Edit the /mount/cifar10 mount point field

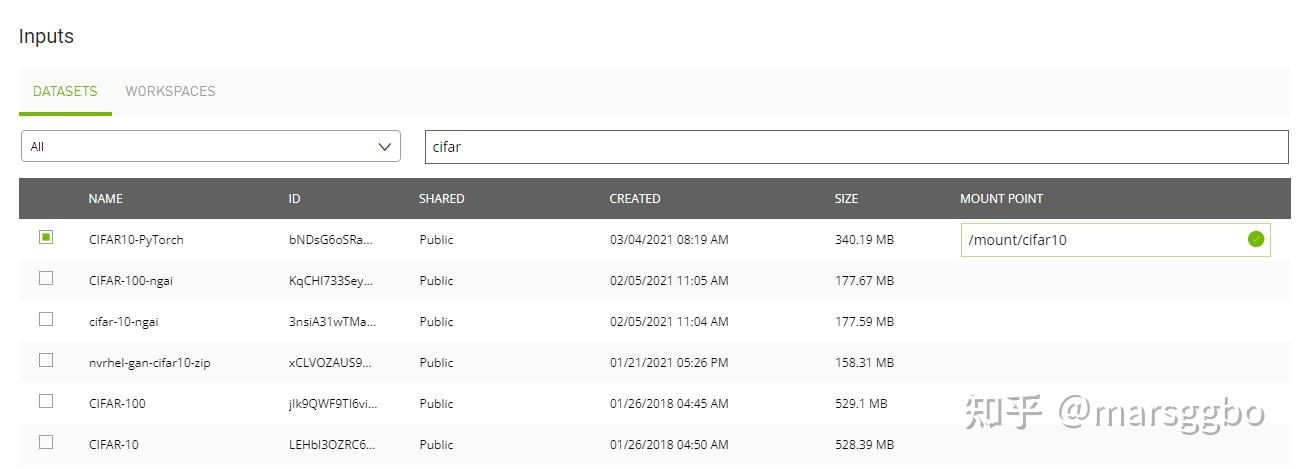[1115, 240]
